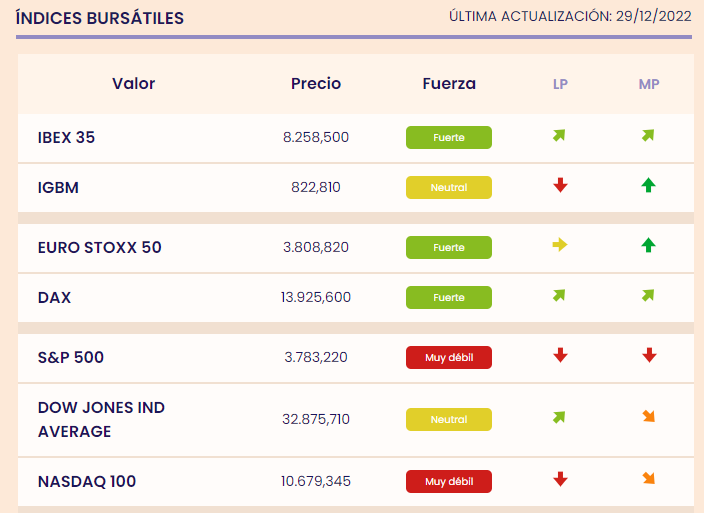Select the LP column header
This screenshot has height=513, width=704.
click(560, 84)
